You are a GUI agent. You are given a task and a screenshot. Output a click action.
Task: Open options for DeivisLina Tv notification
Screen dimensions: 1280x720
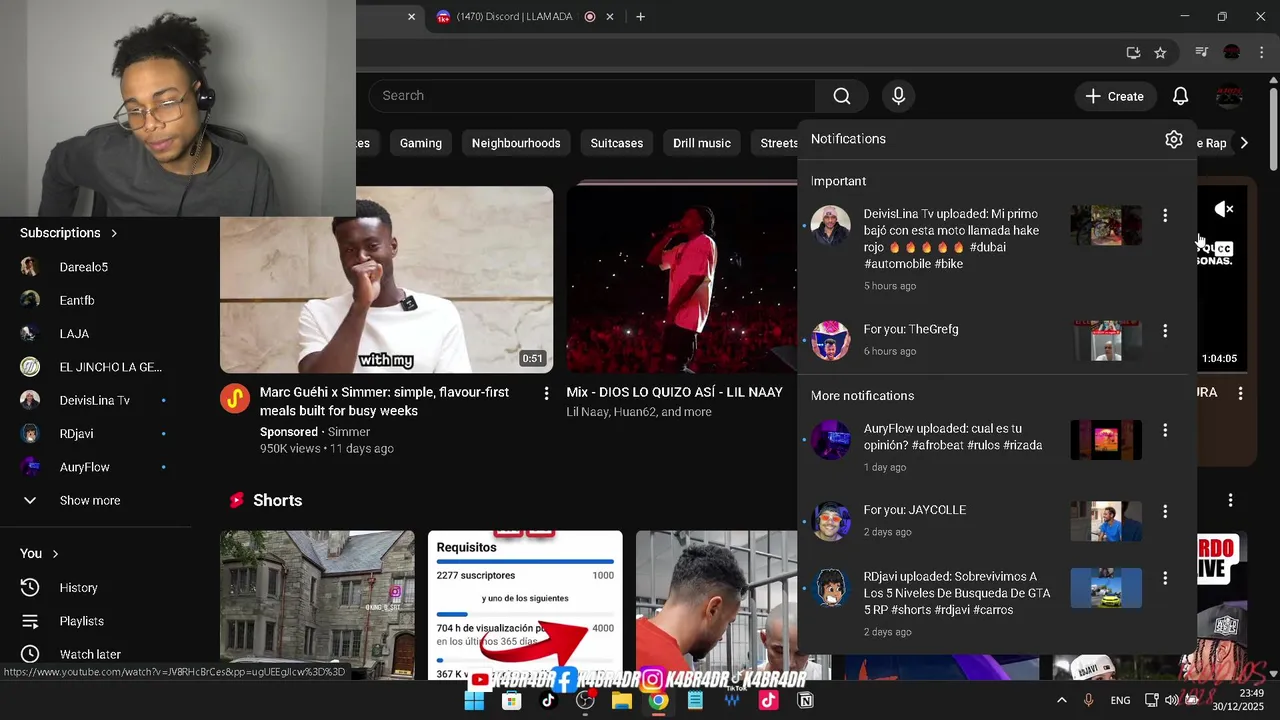coord(1165,215)
